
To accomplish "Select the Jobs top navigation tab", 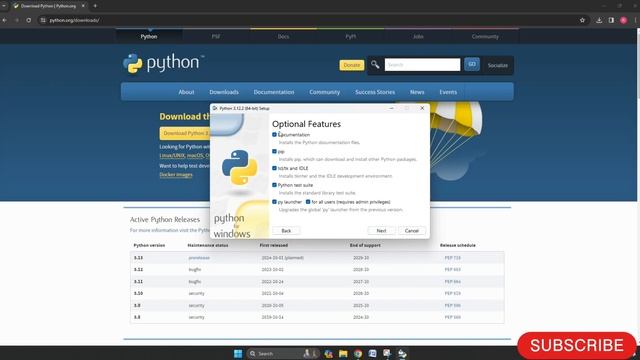I will tap(418, 36).
